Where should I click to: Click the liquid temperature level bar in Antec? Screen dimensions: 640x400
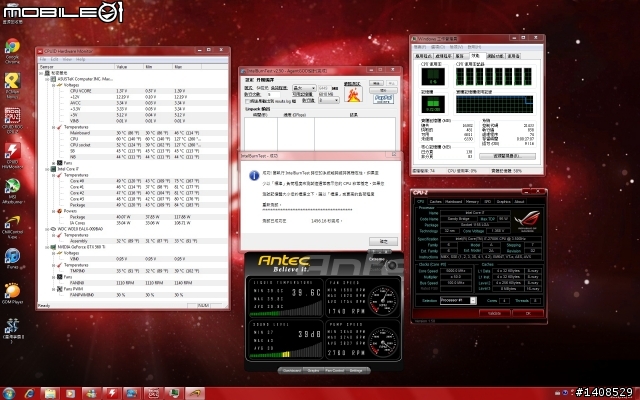(x=285, y=309)
